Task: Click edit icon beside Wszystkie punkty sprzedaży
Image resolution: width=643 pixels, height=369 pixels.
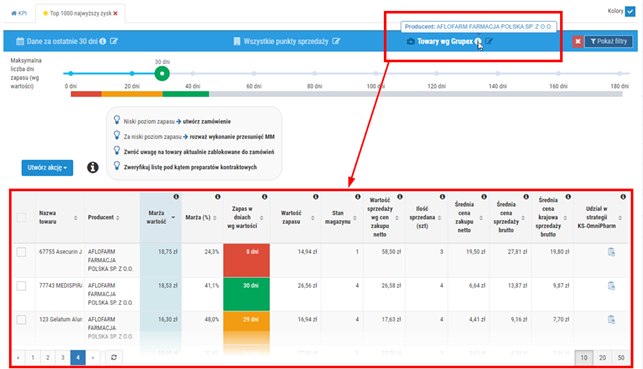Action: tap(336, 41)
